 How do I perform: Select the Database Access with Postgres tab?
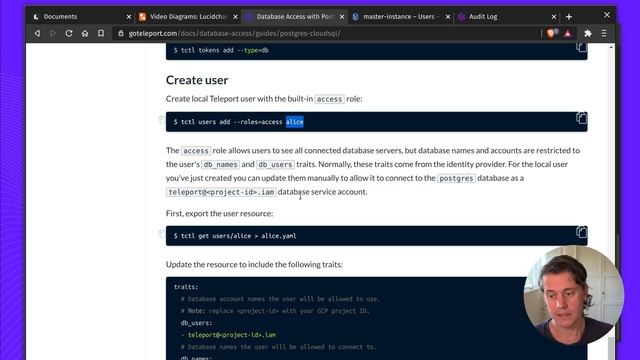295,17
